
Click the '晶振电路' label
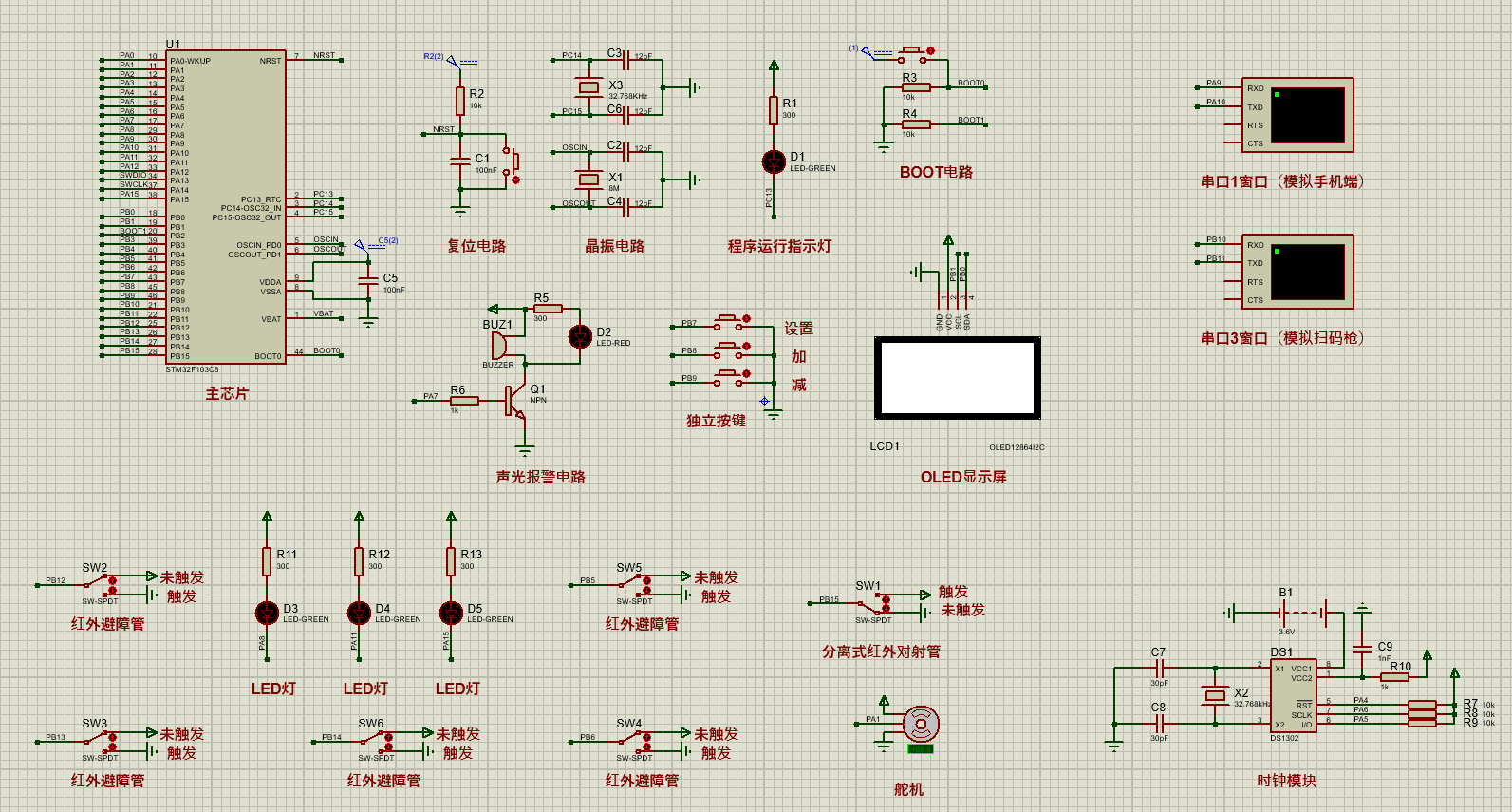615,246
